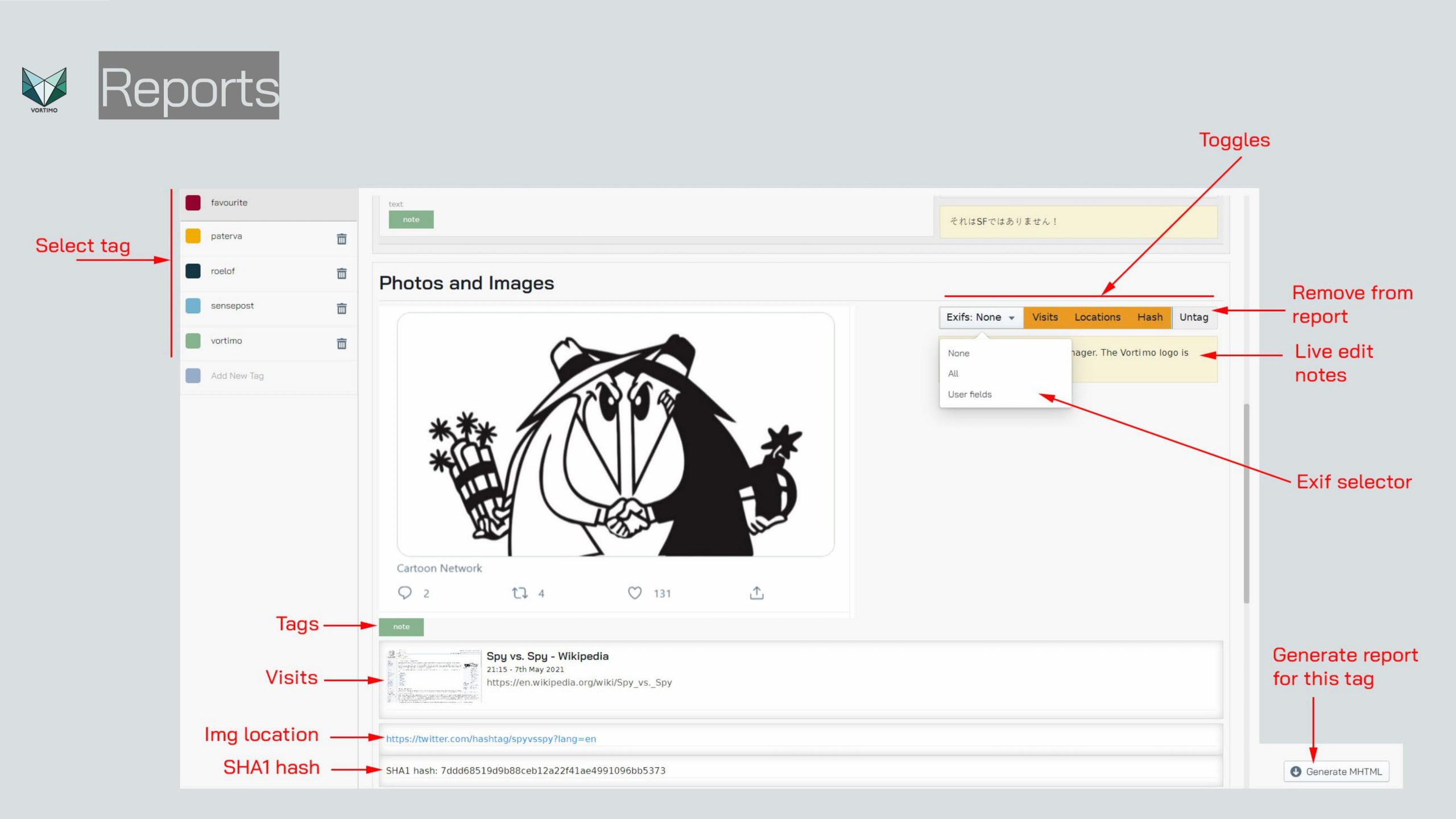Click the Add New Tag color swatch
This screenshot has height=819, width=1456.
pyautogui.click(x=193, y=375)
